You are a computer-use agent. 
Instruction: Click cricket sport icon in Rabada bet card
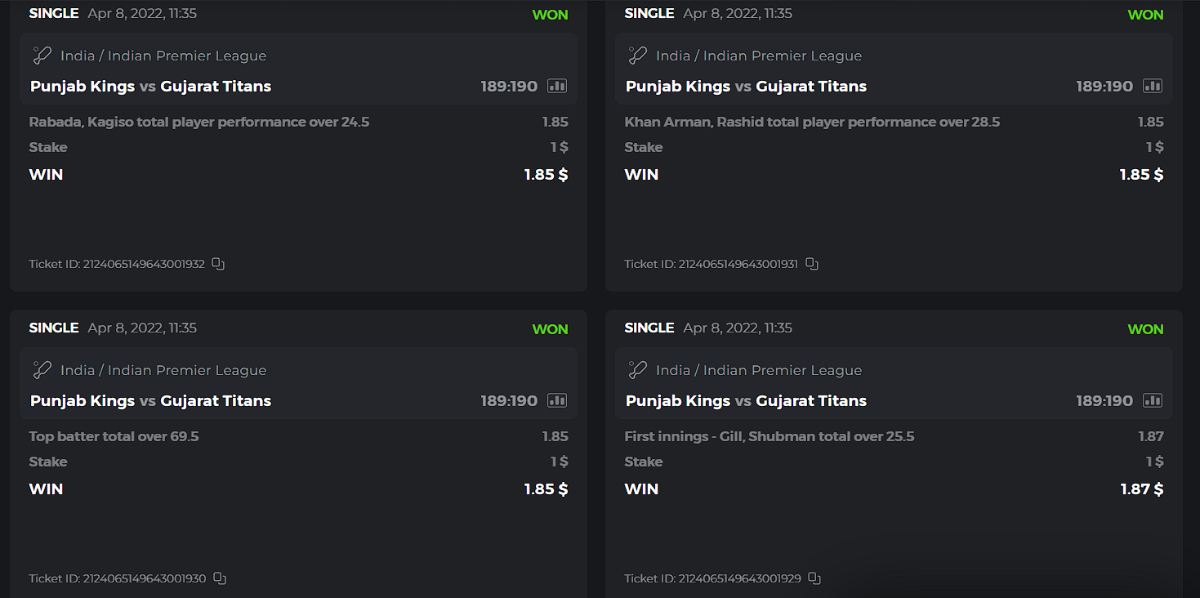[x=42, y=56]
